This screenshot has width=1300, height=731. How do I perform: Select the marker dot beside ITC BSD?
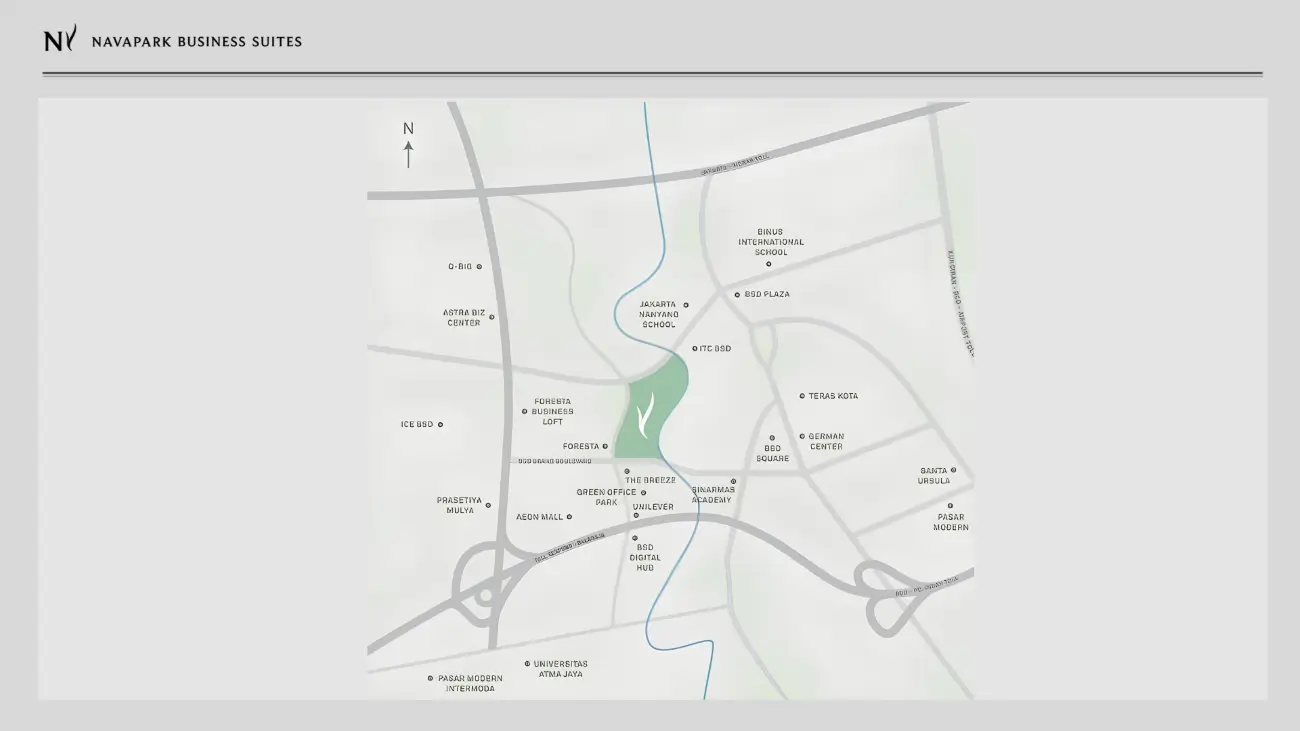point(695,349)
